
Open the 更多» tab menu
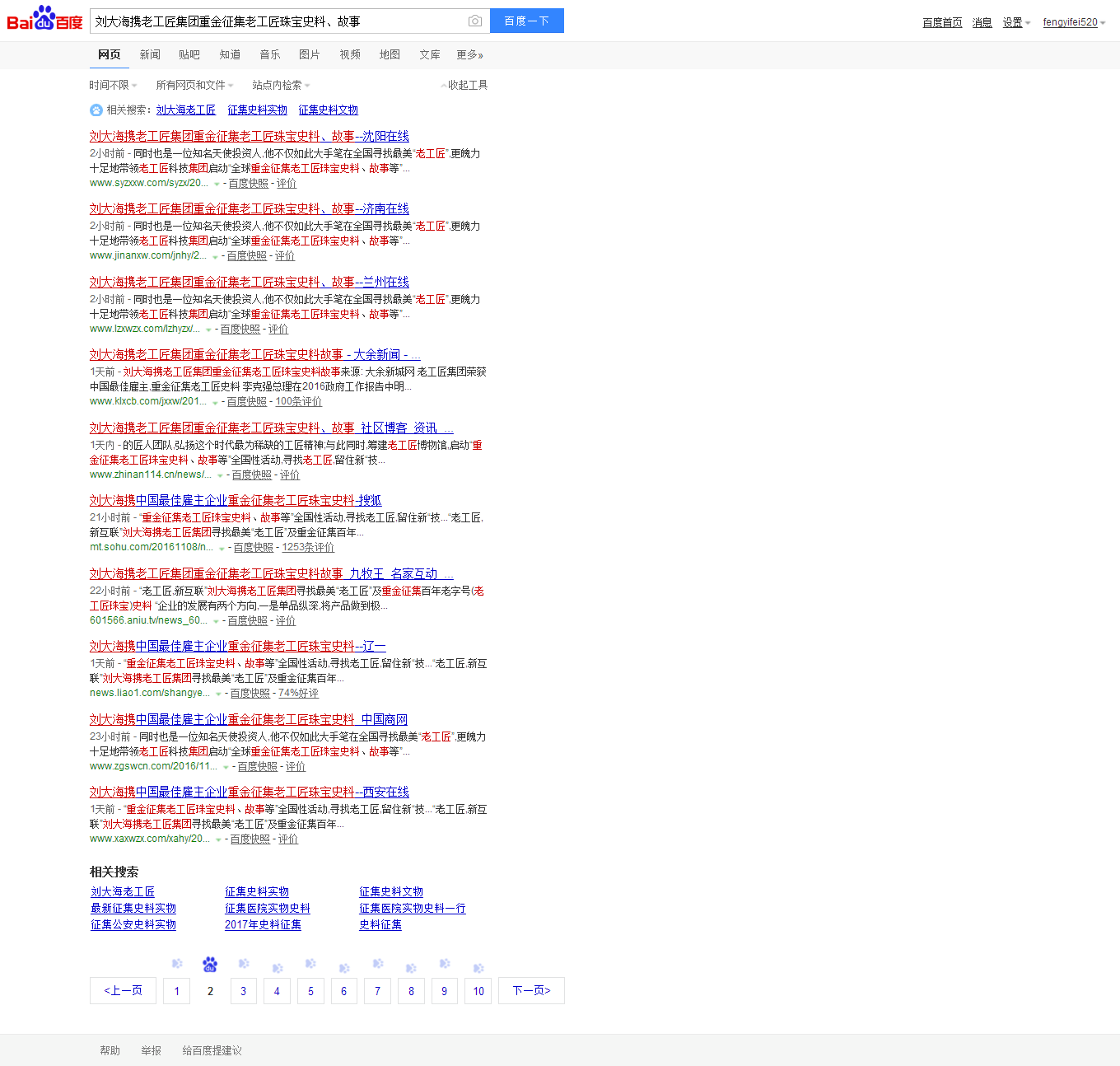[x=469, y=54]
